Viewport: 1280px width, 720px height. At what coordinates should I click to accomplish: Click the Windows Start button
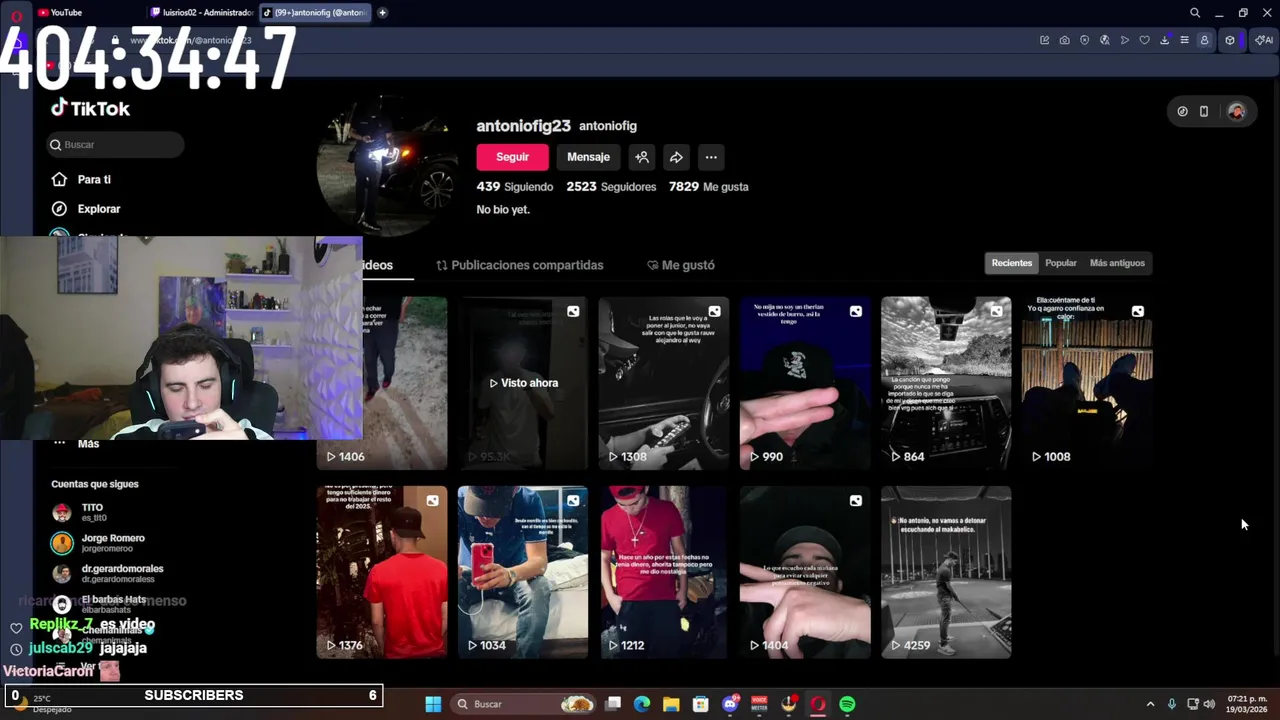(433, 704)
